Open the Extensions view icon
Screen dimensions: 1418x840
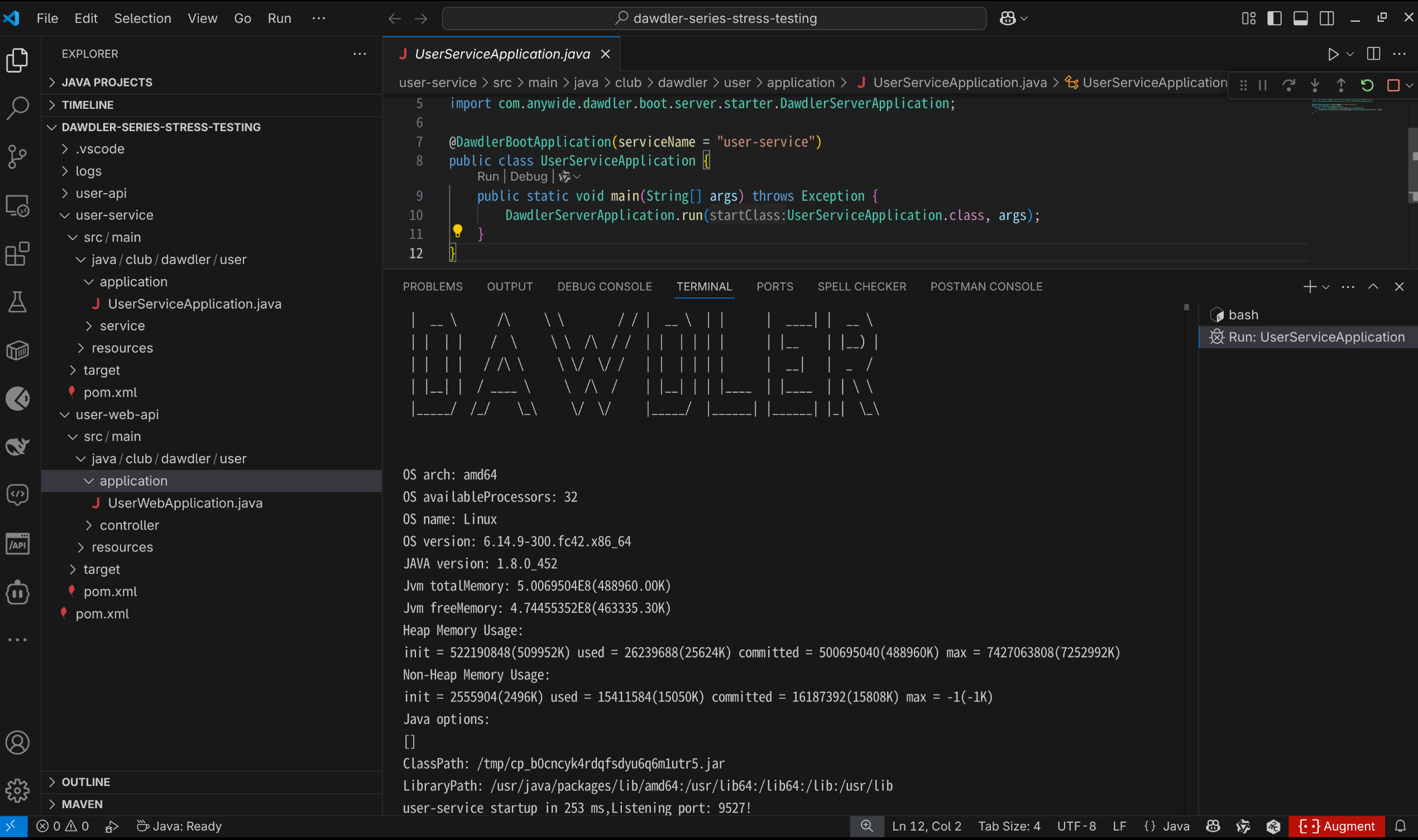[17, 253]
